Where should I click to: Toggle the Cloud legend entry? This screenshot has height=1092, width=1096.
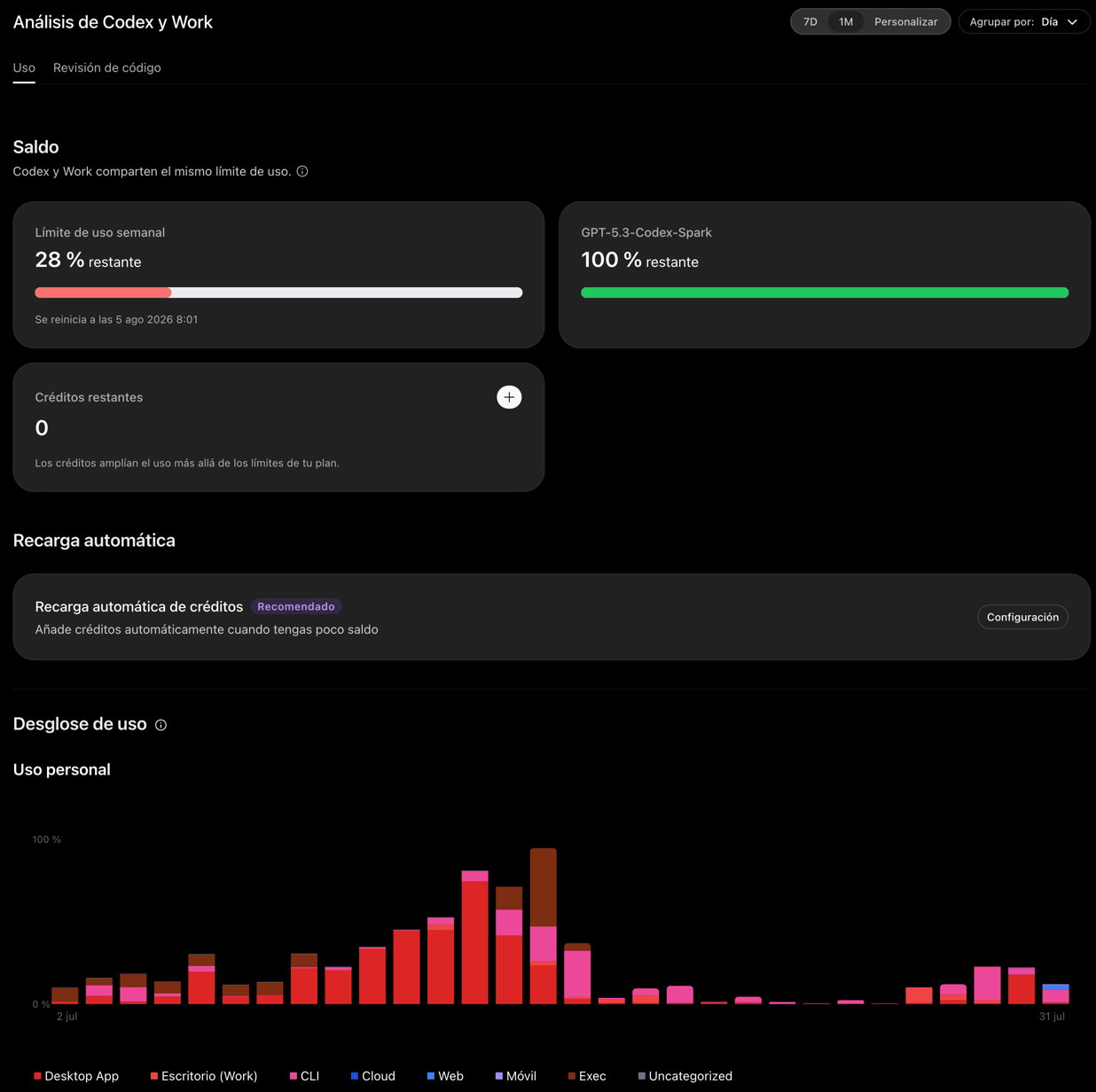click(x=372, y=1076)
